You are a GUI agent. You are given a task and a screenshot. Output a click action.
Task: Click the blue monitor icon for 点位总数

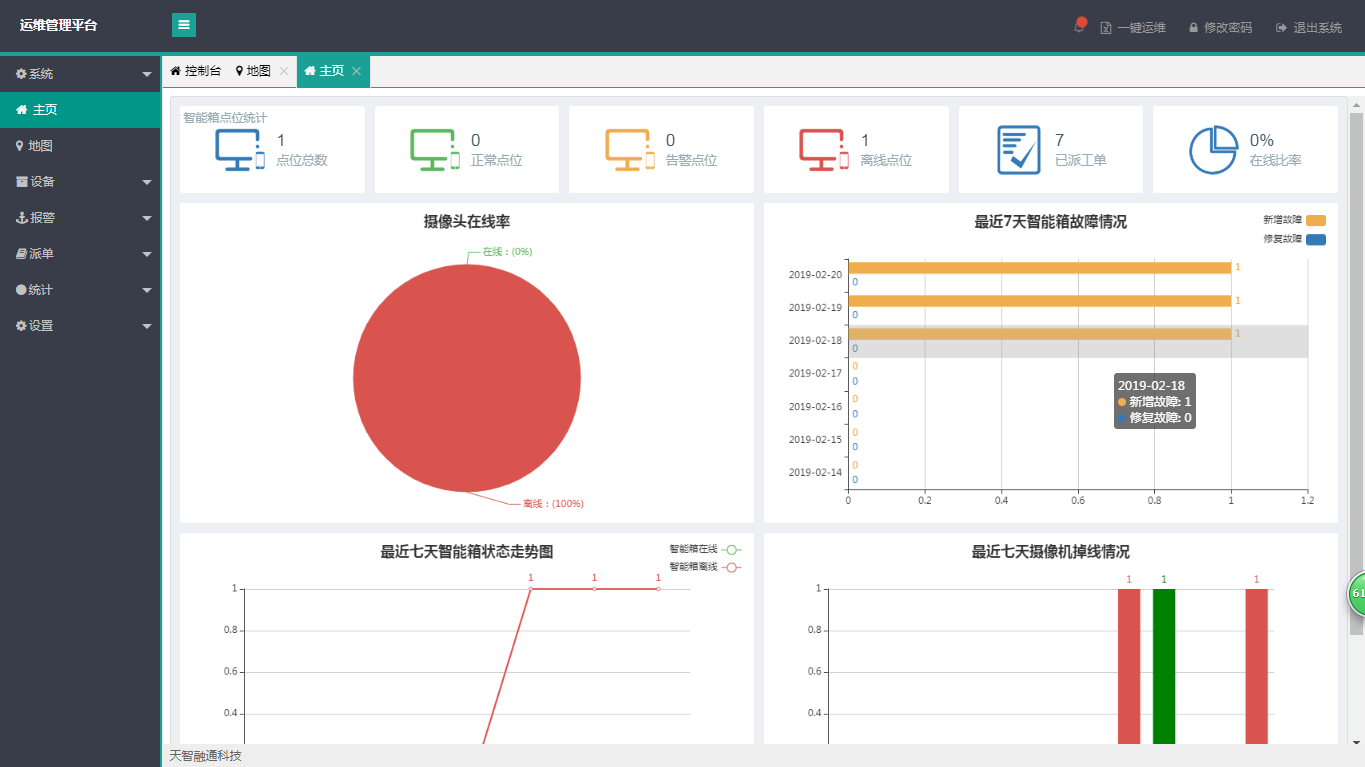(x=240, y=150)
